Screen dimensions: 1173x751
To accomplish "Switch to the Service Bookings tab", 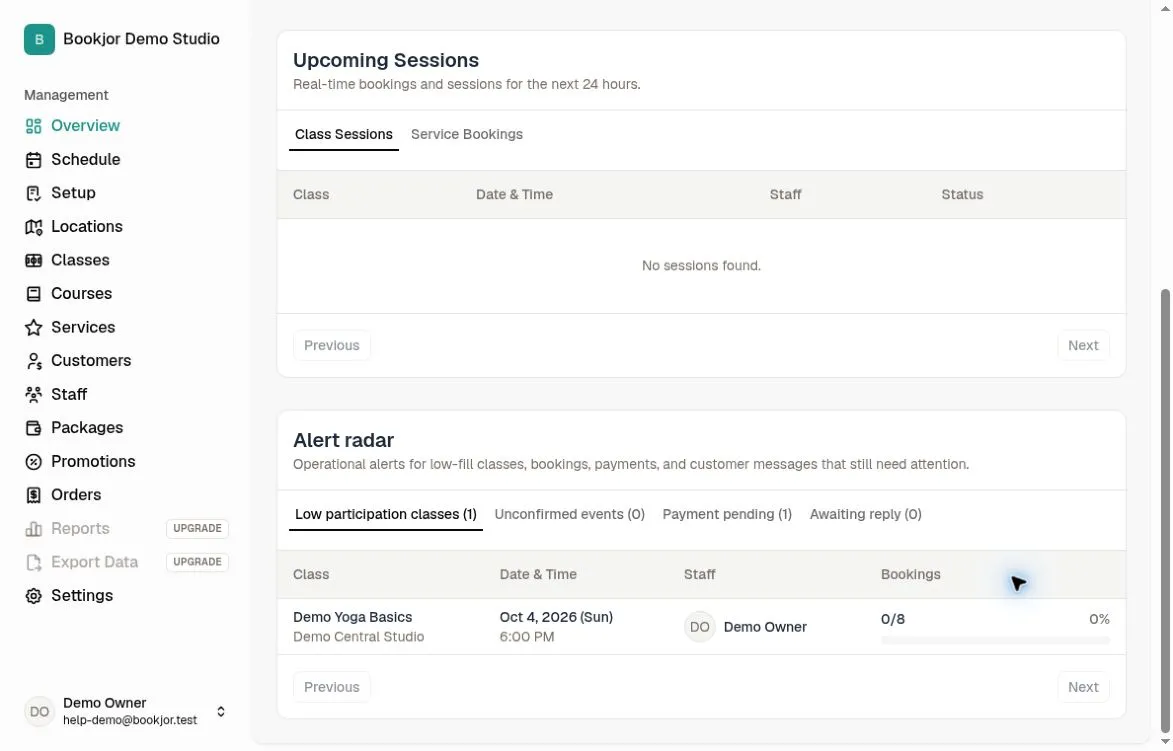I will pyautogui.click(x=467, y=135).
